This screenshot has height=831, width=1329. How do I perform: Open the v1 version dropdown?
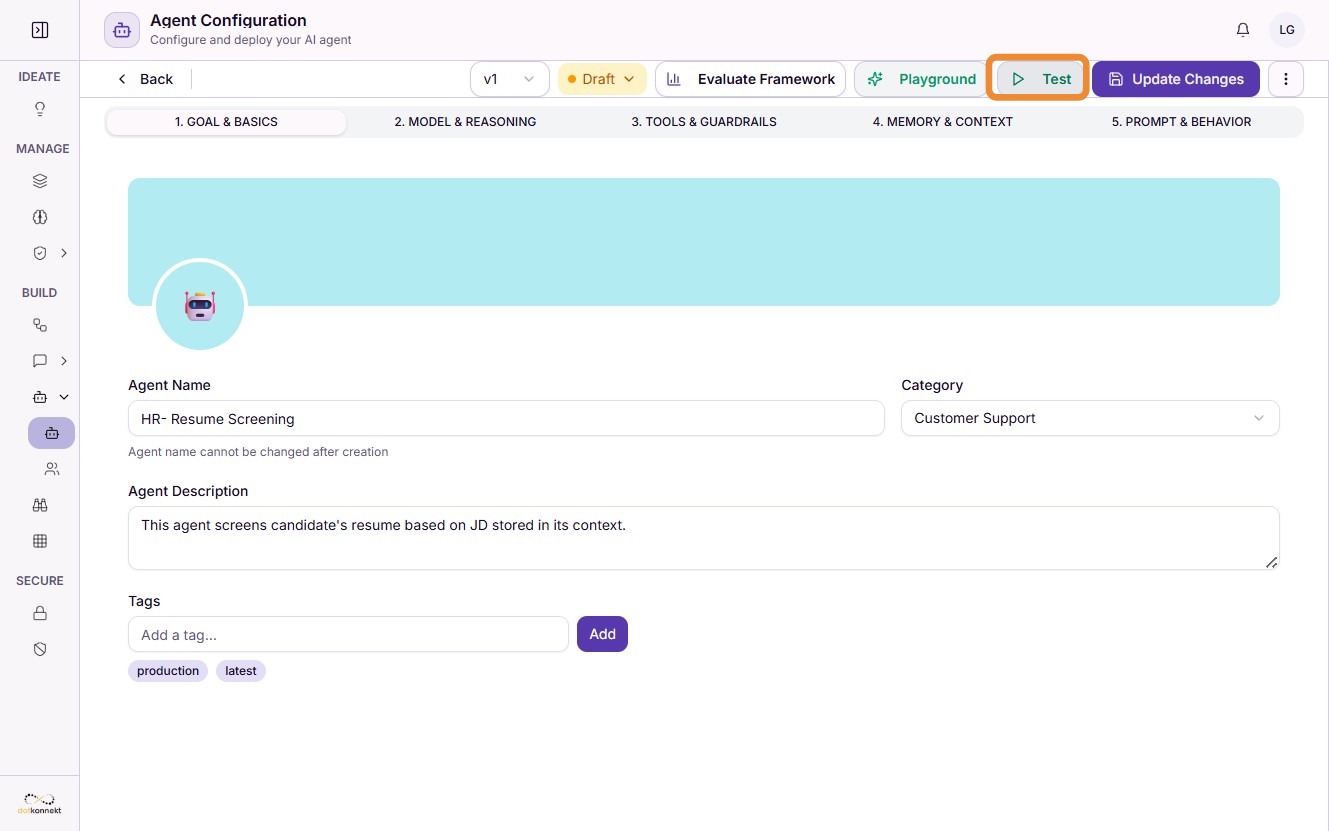pos(510,79)
